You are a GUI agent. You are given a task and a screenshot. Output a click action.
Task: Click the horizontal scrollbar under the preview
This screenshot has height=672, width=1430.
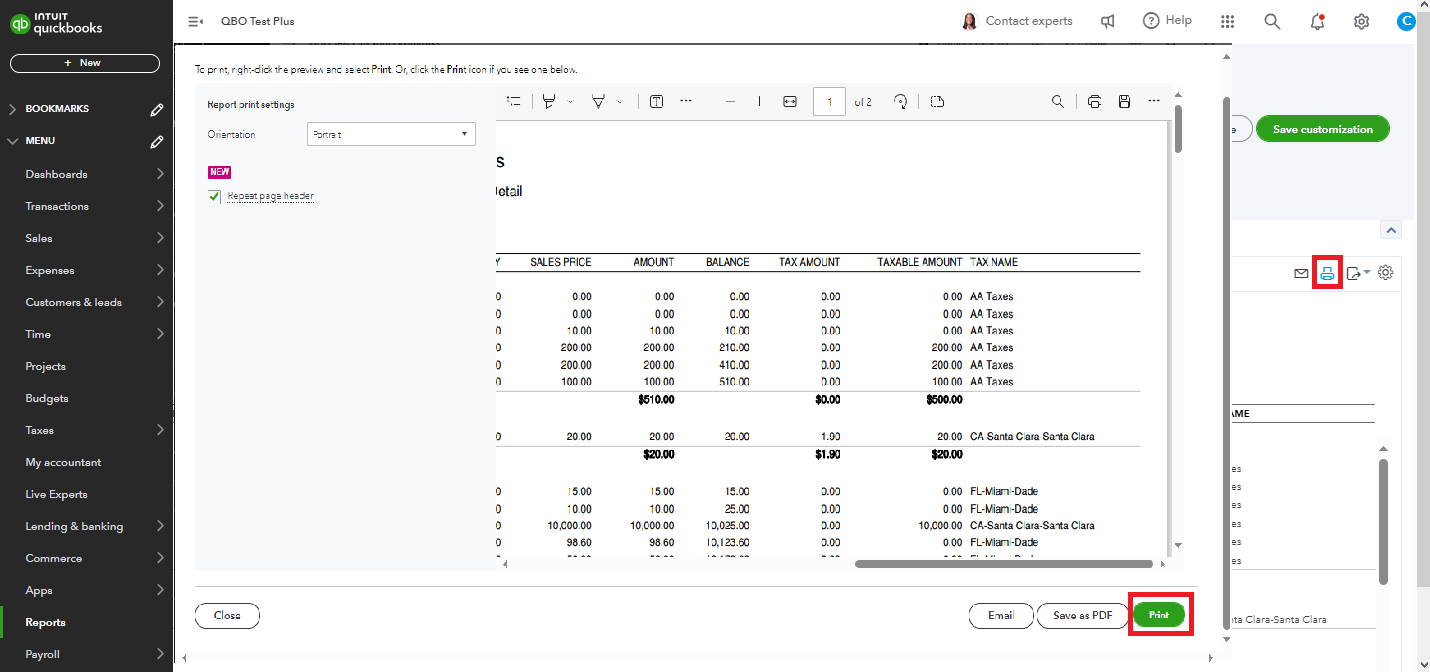tap(1004, 564)
